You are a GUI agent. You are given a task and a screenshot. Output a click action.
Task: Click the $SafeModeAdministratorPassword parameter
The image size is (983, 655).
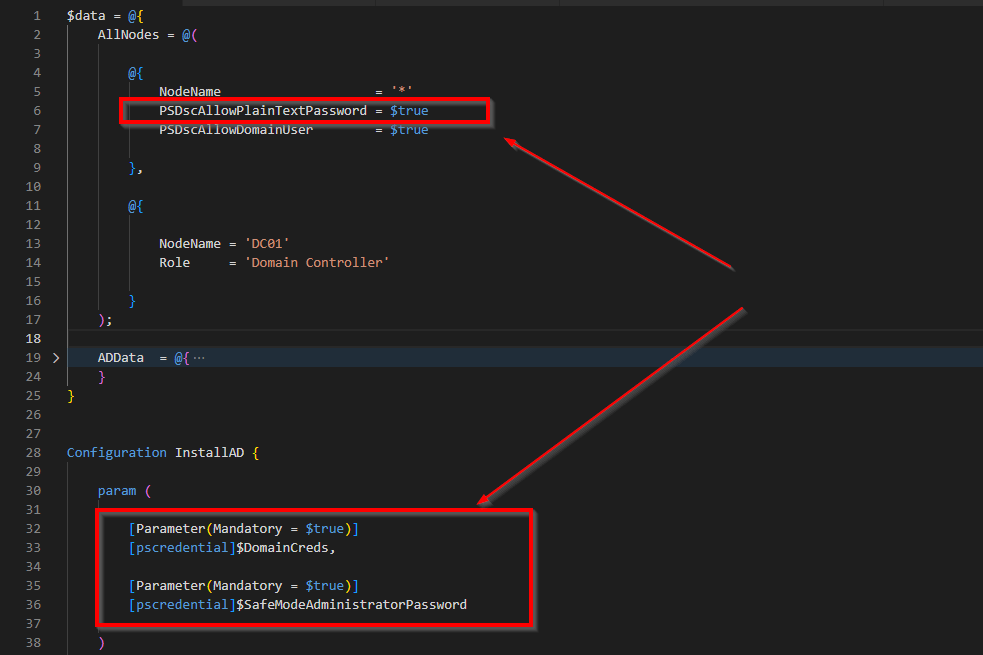click(351, 604)
